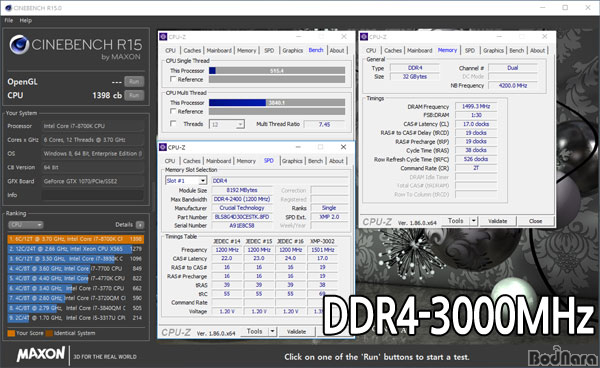Open CPU tab in the Memory CPU-Z window

(371, 50)
